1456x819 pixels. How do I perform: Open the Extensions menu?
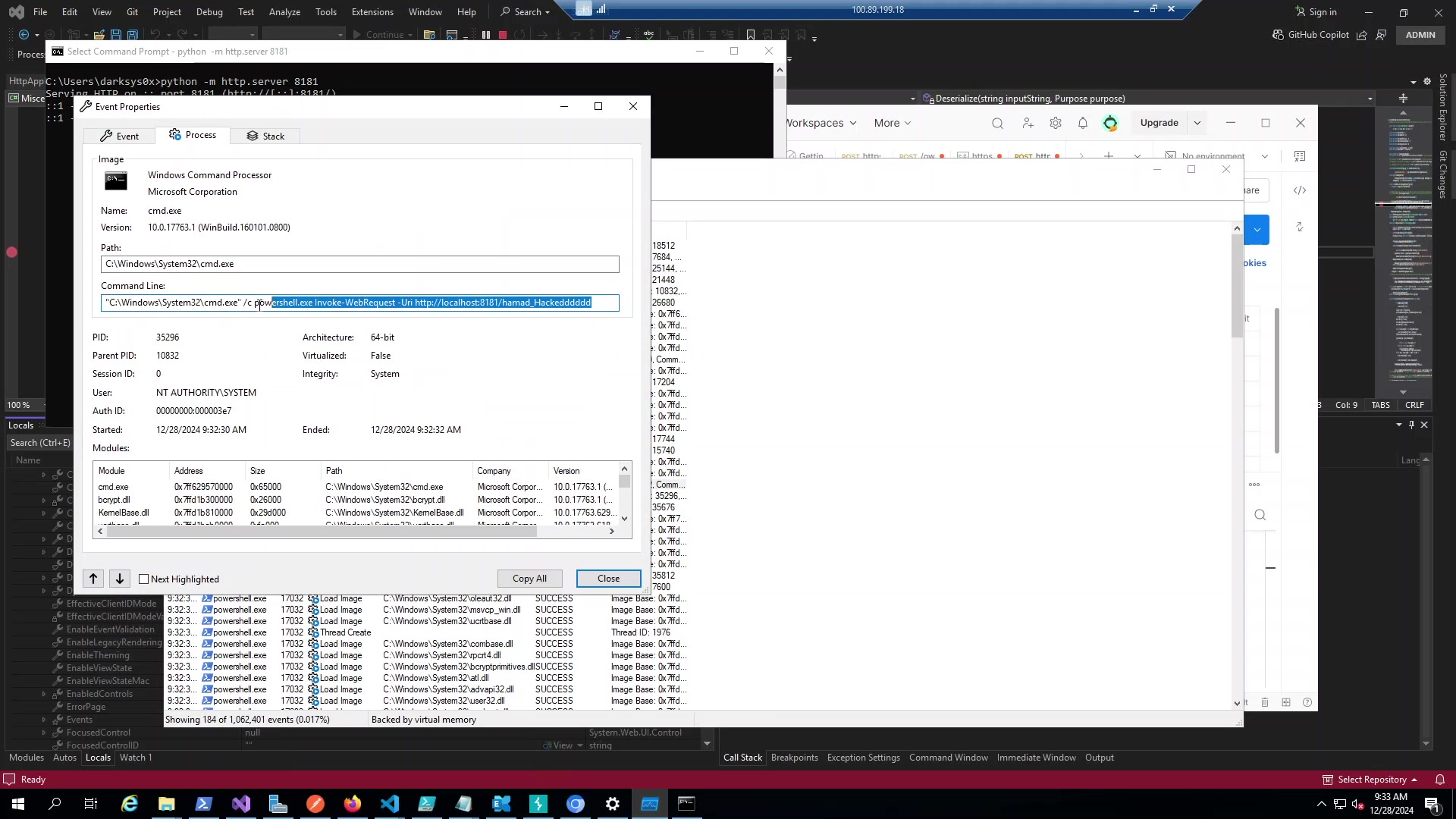click(372, 12)
